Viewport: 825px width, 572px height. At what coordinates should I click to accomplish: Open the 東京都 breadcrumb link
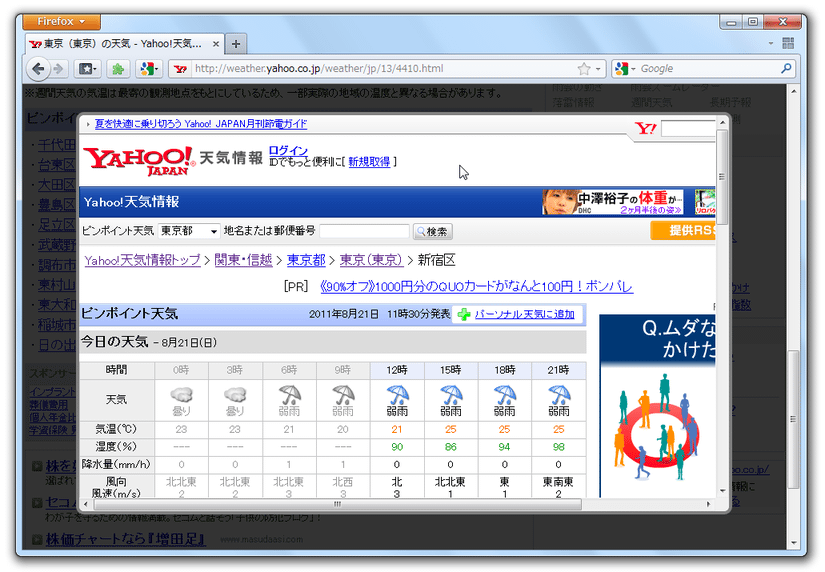306,260
